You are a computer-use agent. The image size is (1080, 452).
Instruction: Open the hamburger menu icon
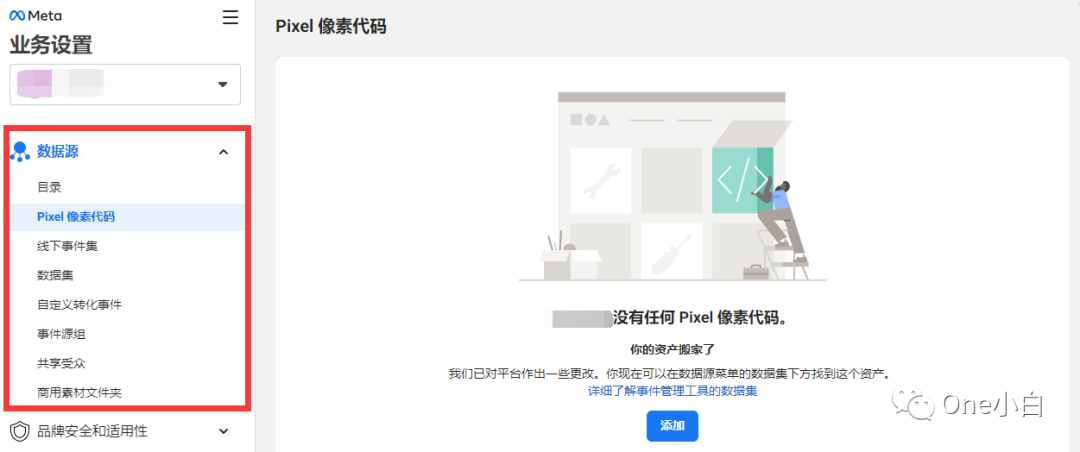pos(231,17)
